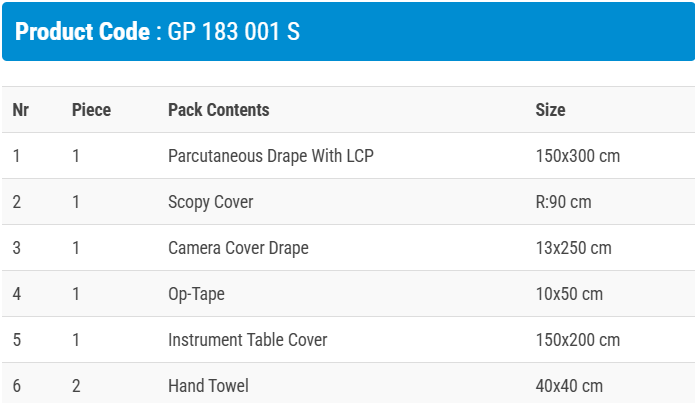
Task: Click the Parcutaneous Drape With LCP entry
Action: click(x=271, y=156)
